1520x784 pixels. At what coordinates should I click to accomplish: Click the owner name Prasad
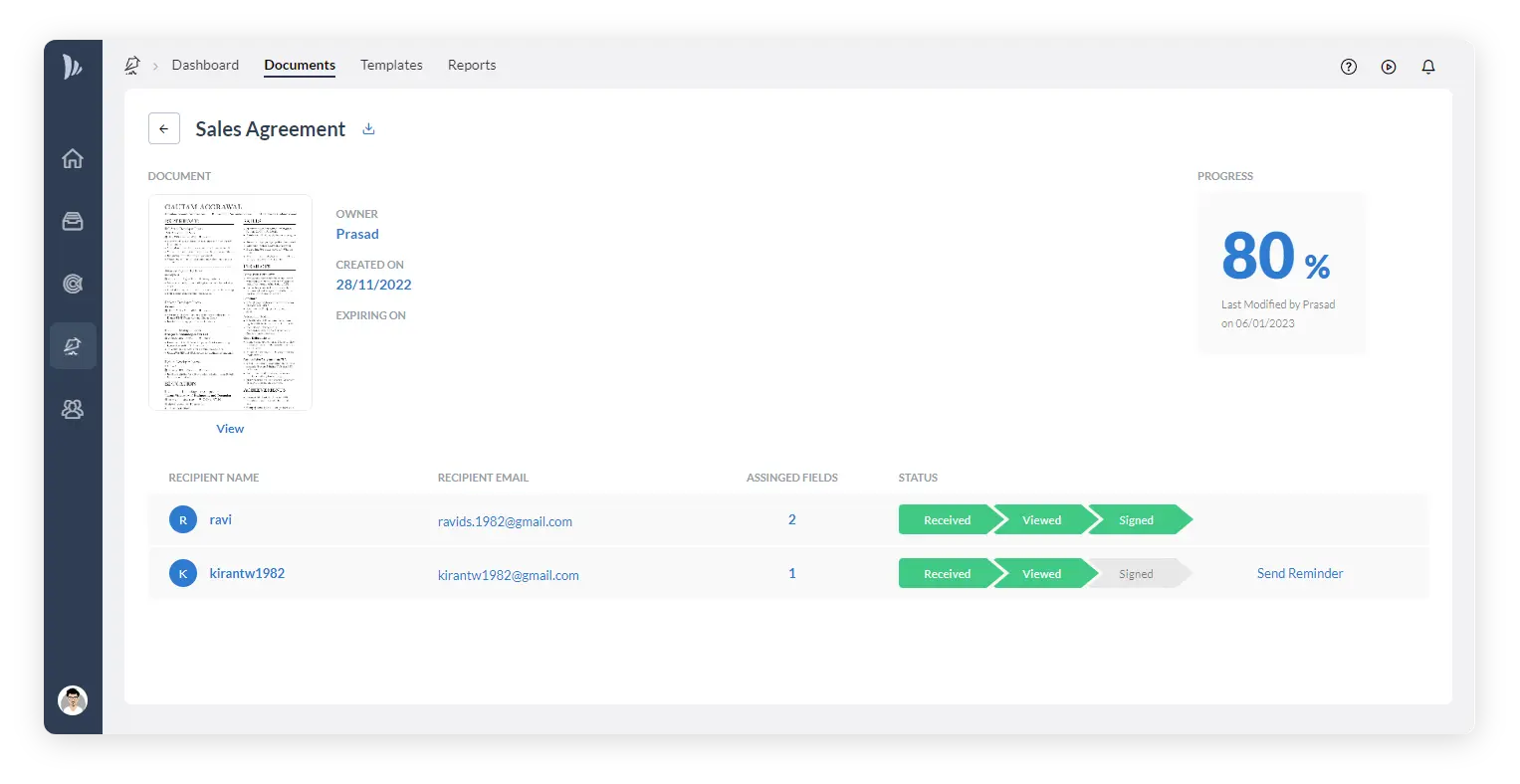(x=357, y=234)
